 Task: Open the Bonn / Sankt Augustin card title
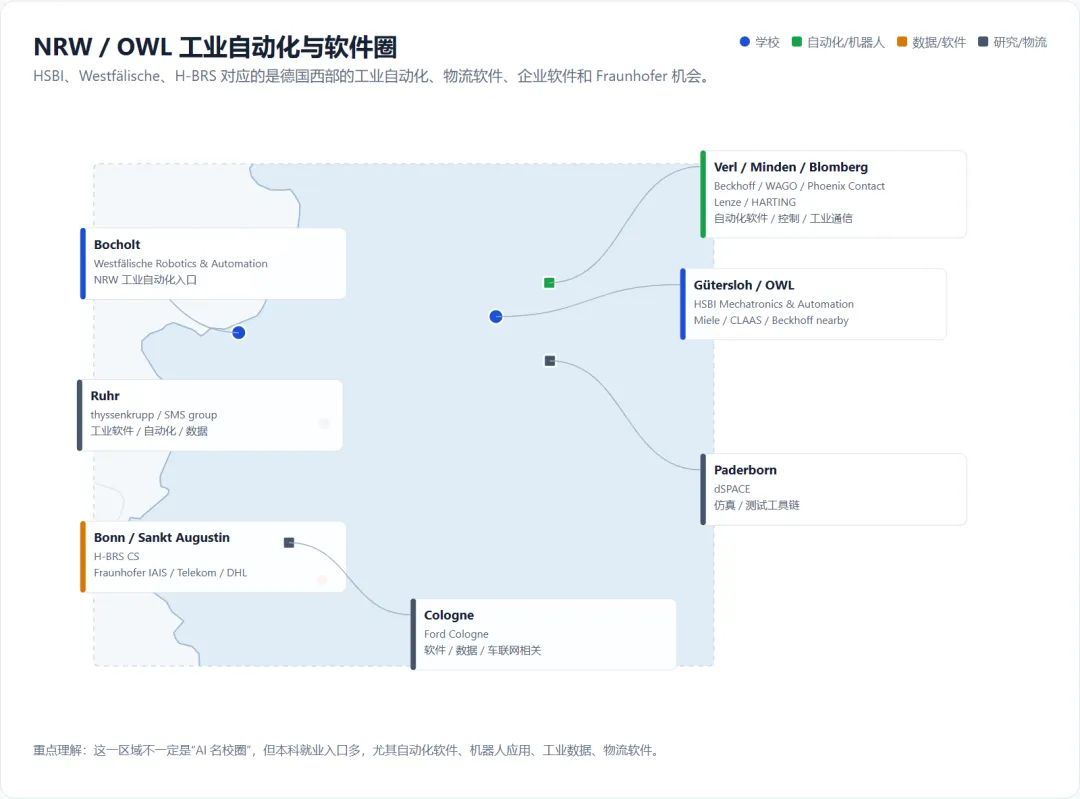pos(162,538)
